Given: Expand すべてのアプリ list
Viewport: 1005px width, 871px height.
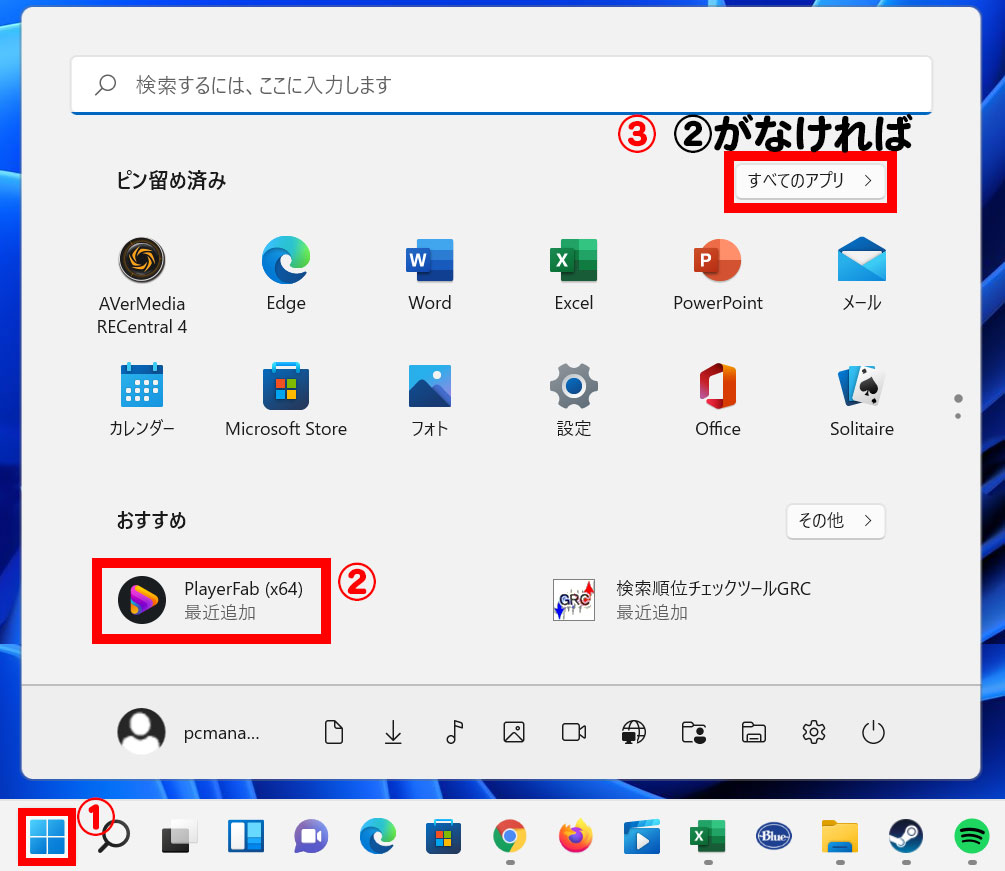Looking at the screenshot, I should tap(810, 181).
